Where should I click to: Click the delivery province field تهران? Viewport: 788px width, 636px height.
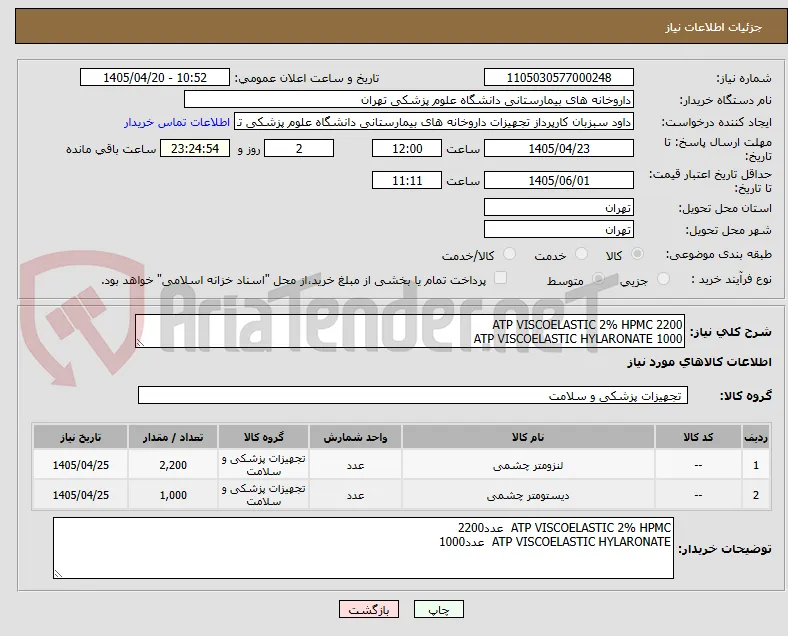[x=558, y=207]
